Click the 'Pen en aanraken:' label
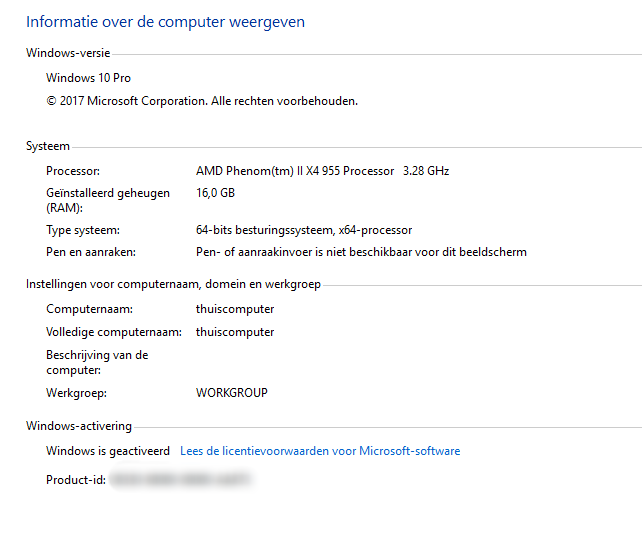The width and height of the screenshot is (642, 543). pyautogui.click(x=90, y=252)
